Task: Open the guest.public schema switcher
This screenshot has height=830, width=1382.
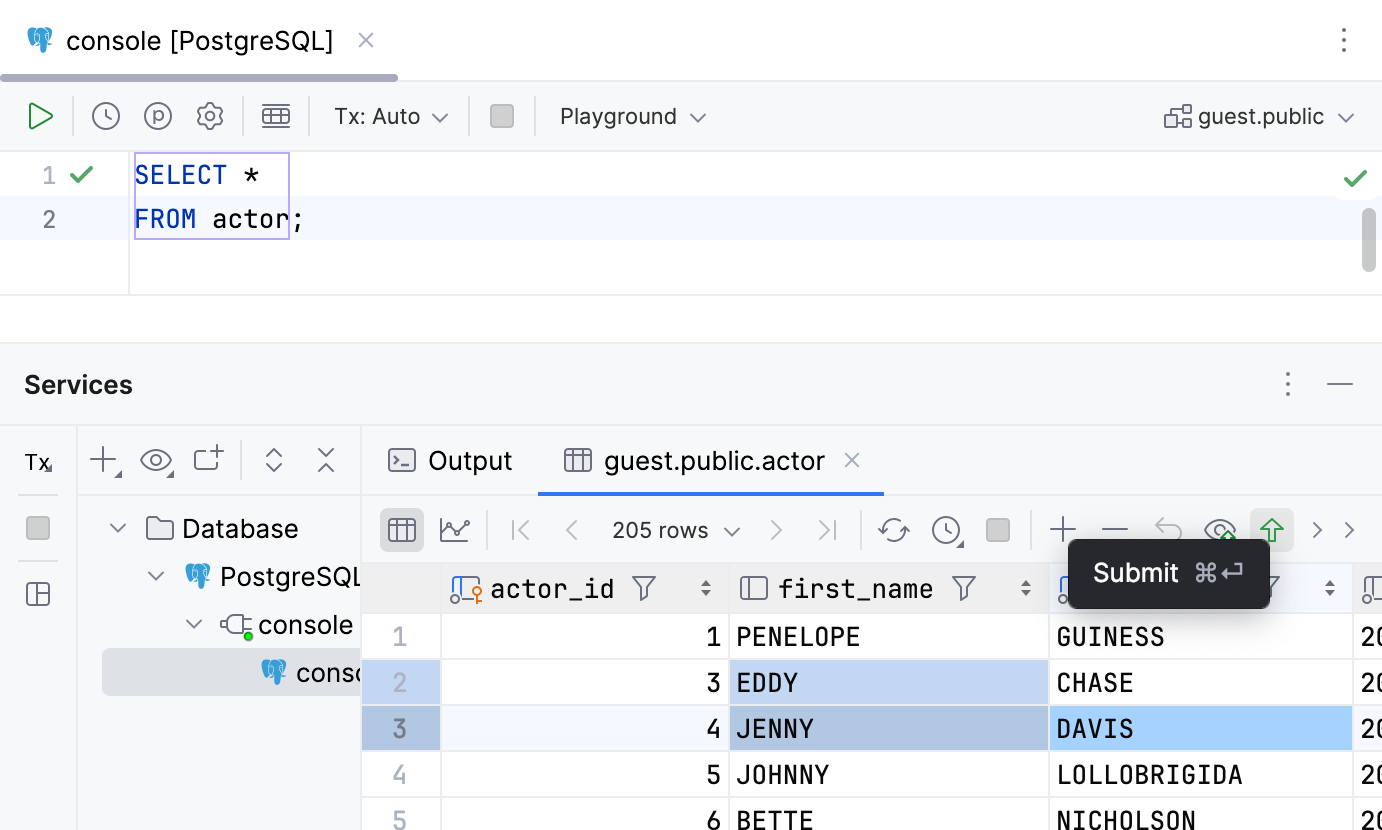Action: coord(1258,116)
